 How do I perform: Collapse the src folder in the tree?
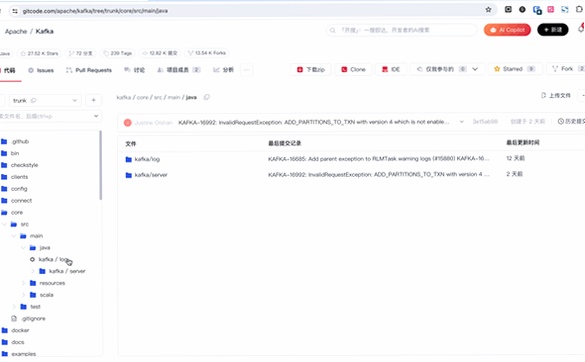coord(4,224)
